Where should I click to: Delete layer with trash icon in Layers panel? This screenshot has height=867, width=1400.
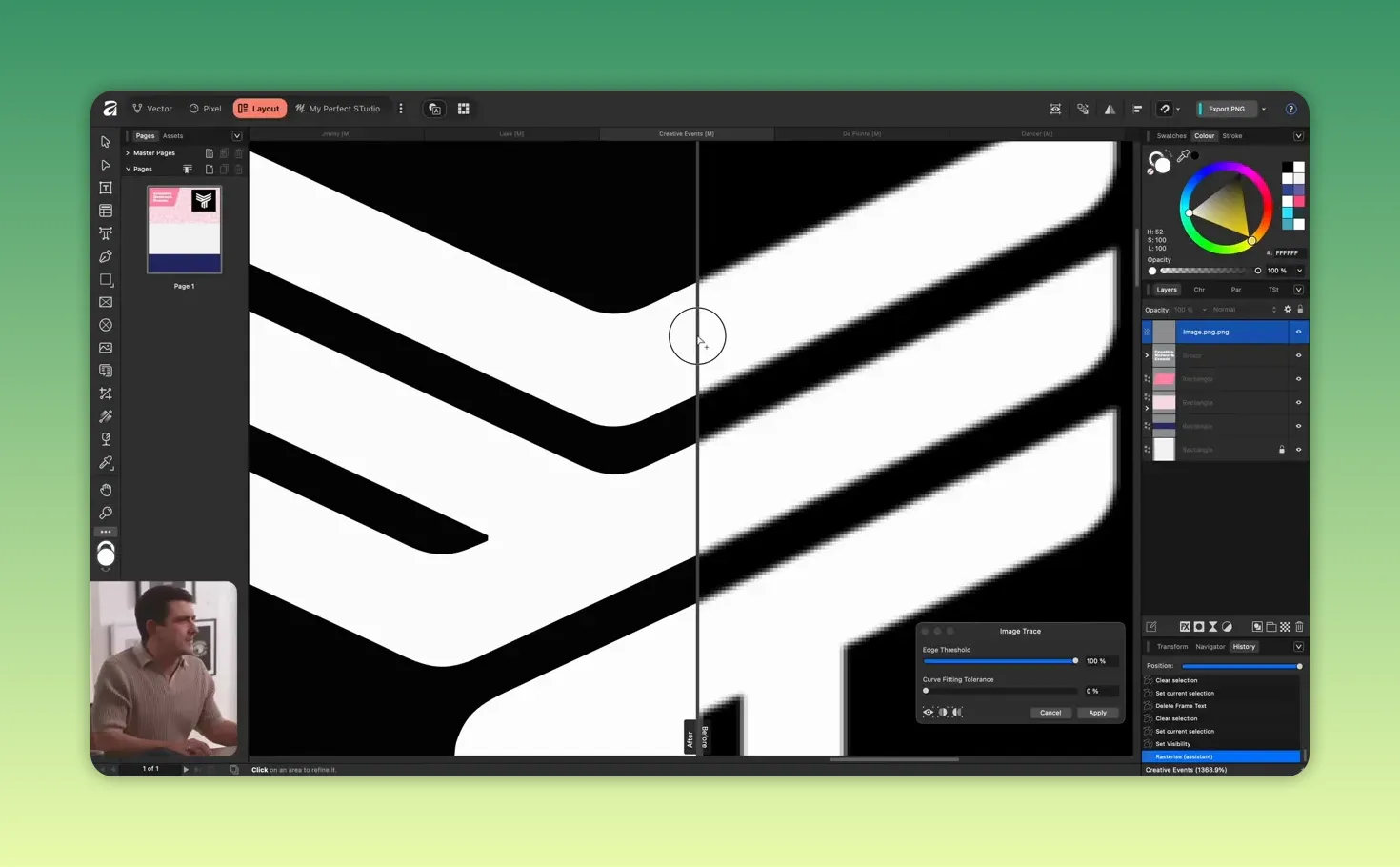point(1299,627)
